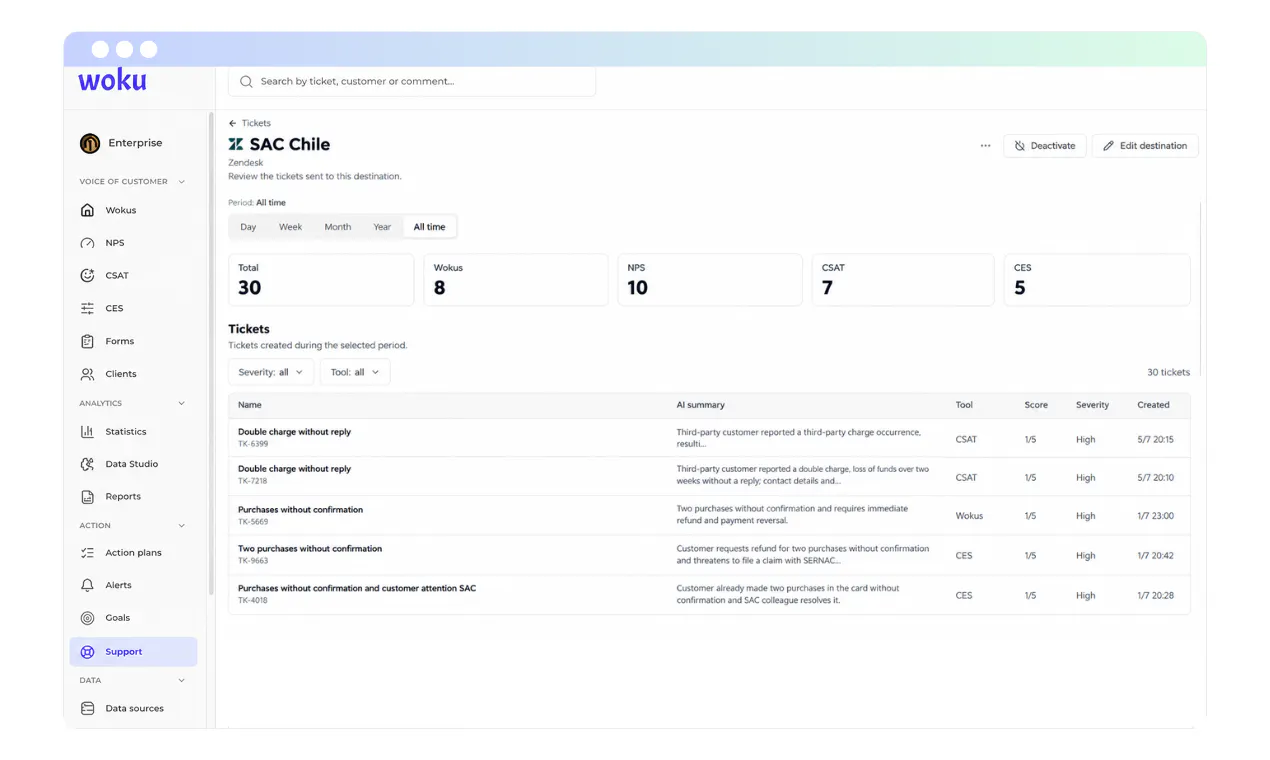Click the Name column header
Viewport: 1270px width, 760px height.
click(x=250, y=405)
